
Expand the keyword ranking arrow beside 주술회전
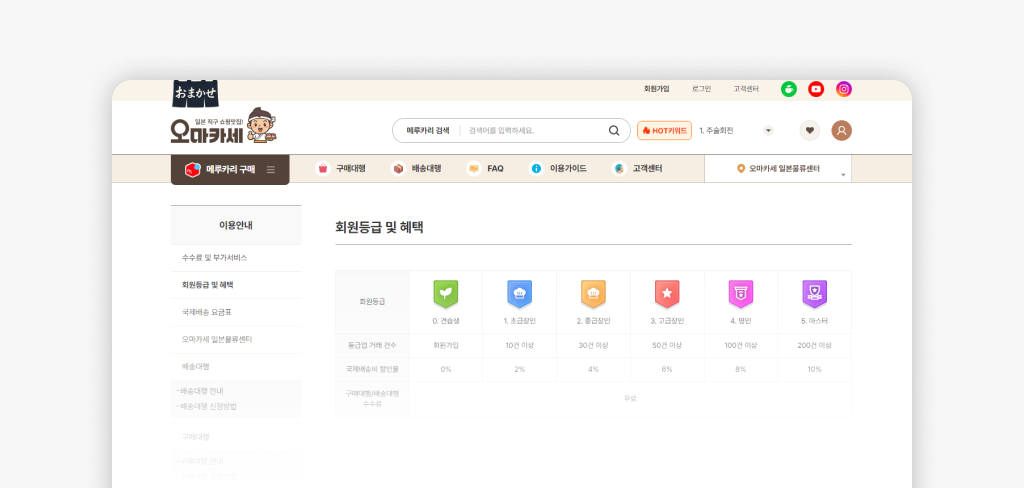(769, 131)
